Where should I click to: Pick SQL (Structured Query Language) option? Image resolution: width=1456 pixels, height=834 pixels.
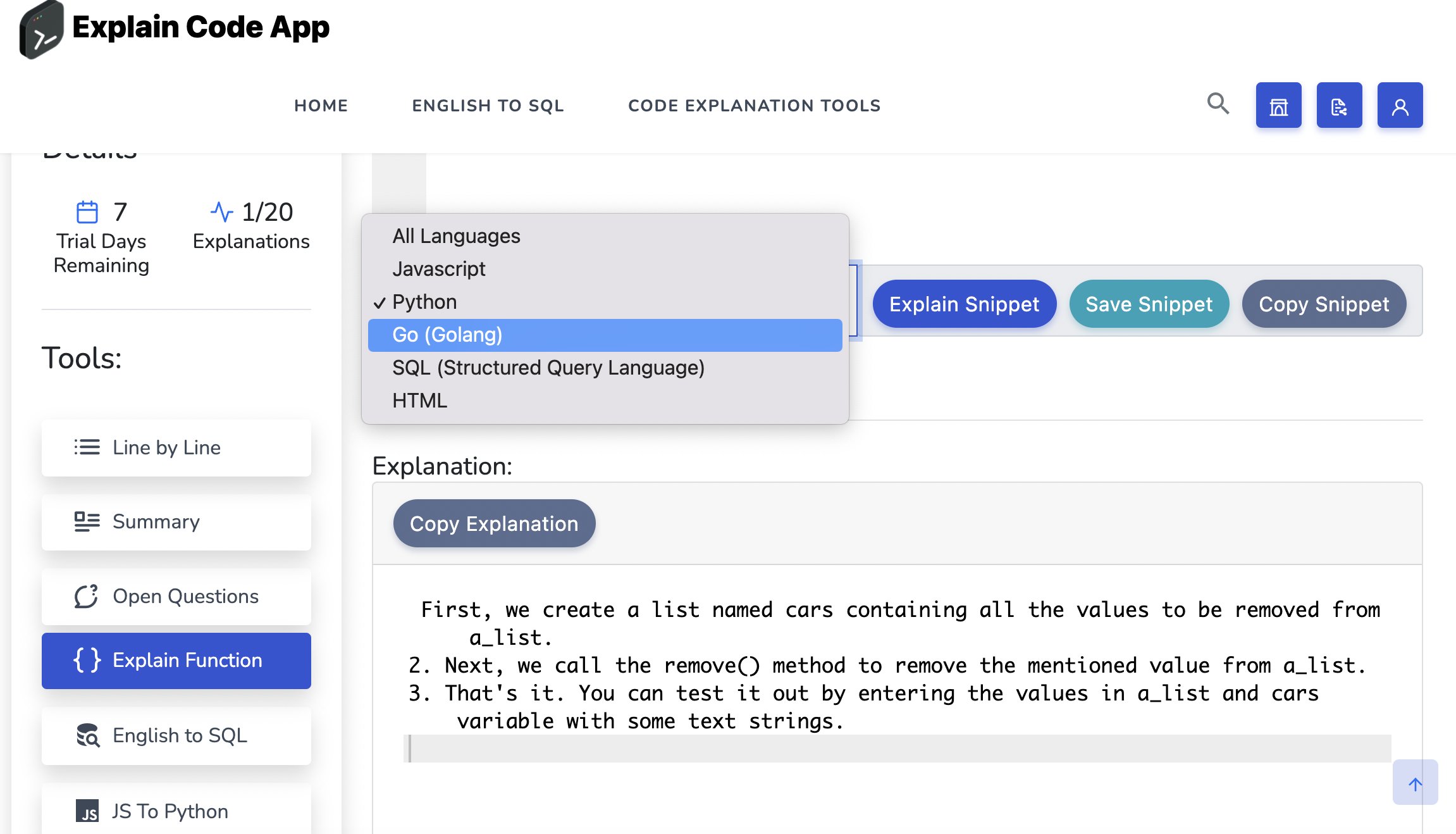(x=548, y=368)
